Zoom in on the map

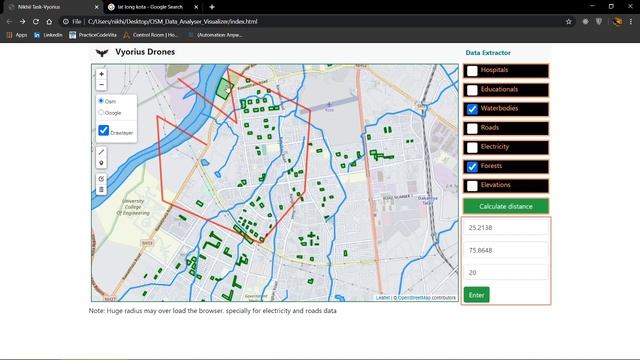101,74
